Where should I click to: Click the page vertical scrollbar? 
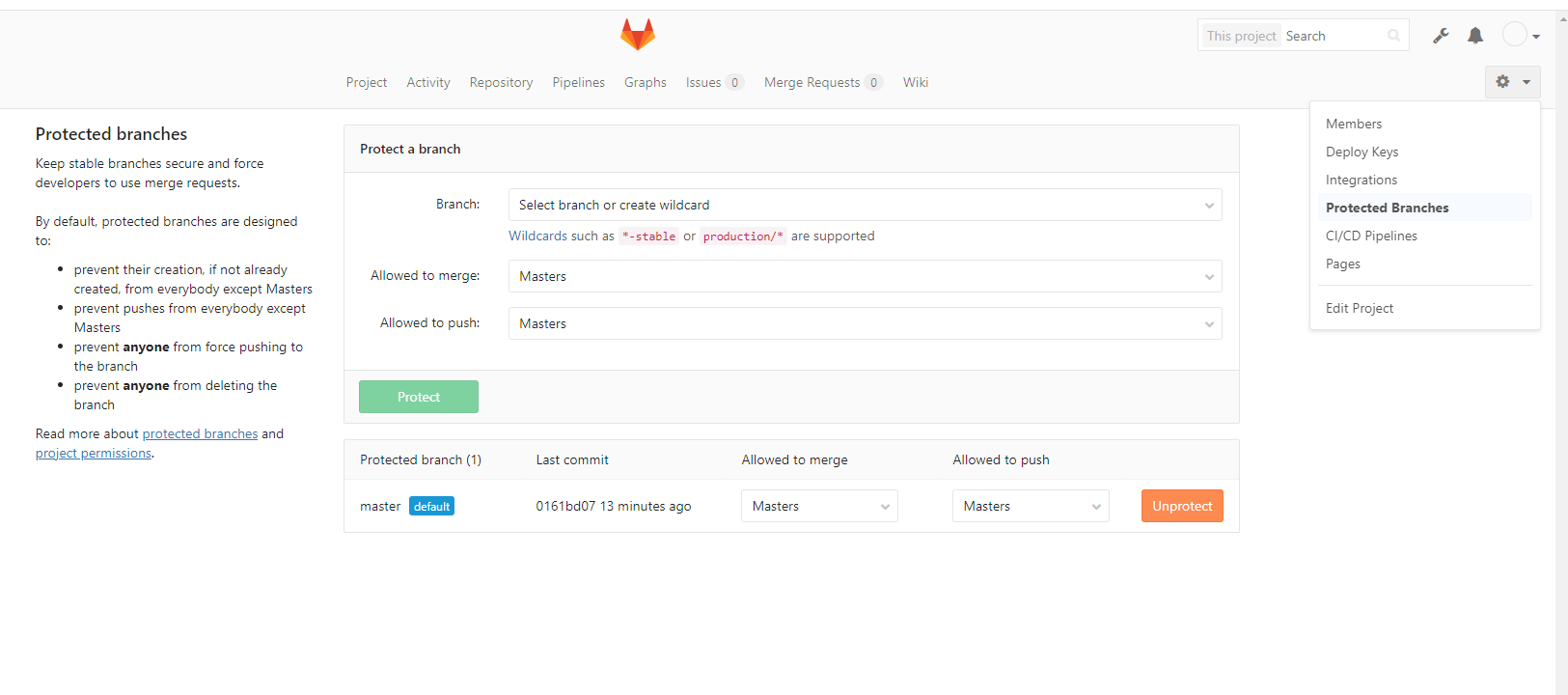tap(1561, 352)
